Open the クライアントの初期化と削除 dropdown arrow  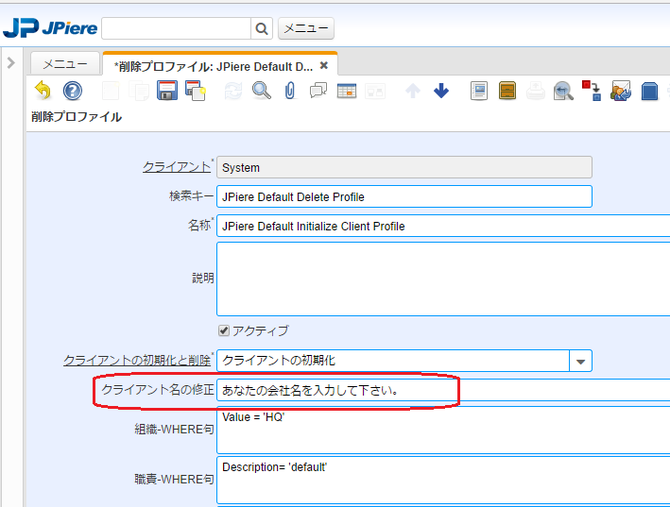click(x=580, y=361)
